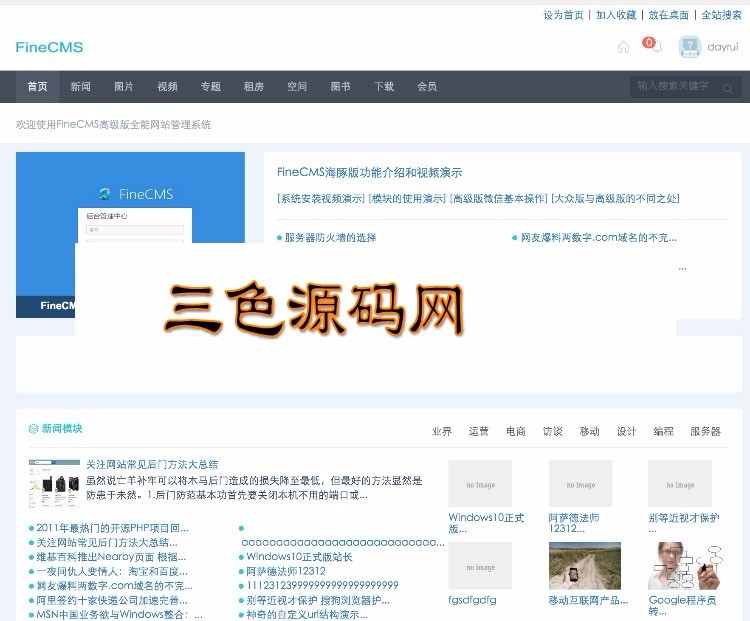Open MSN中国业务欲与Windows整合 article

[x=120, y=614]
